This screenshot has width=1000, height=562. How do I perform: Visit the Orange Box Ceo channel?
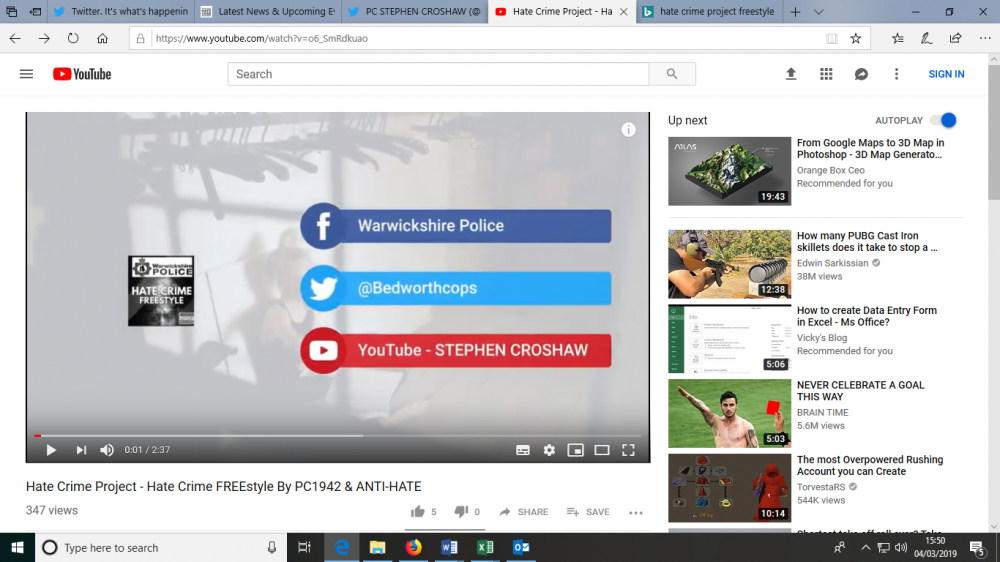click(x=830, y=170)
